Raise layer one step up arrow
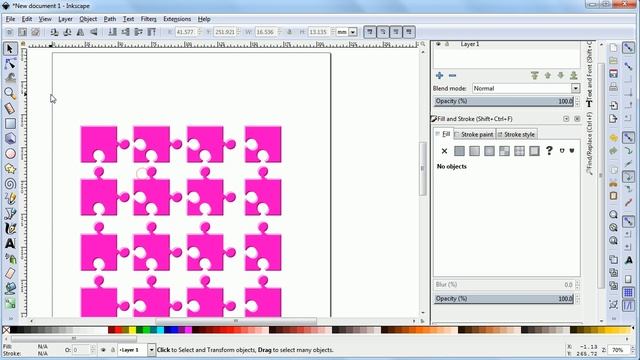 tap(548, 76)
